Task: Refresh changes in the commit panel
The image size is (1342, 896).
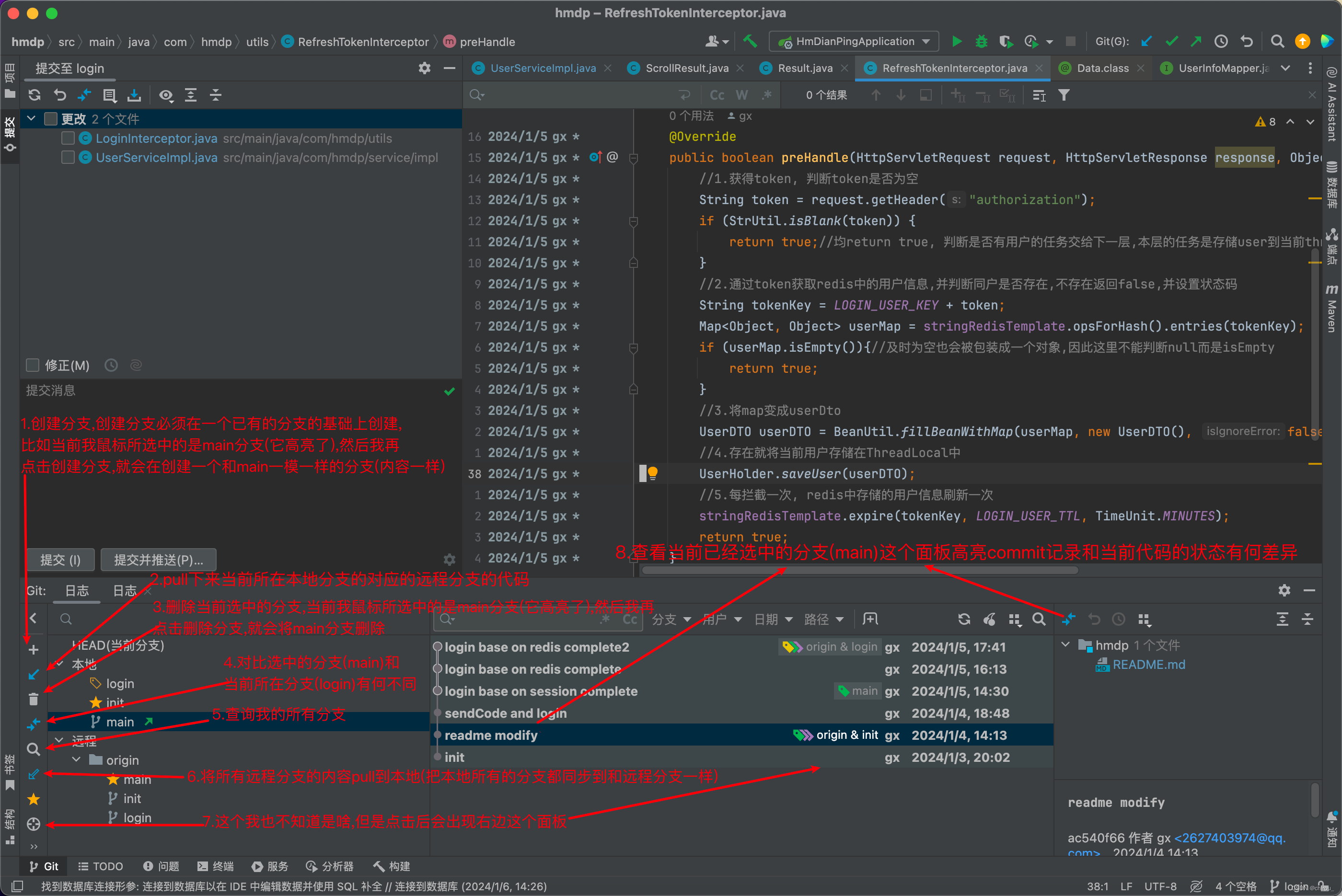Action: click(x=35, y=95)
